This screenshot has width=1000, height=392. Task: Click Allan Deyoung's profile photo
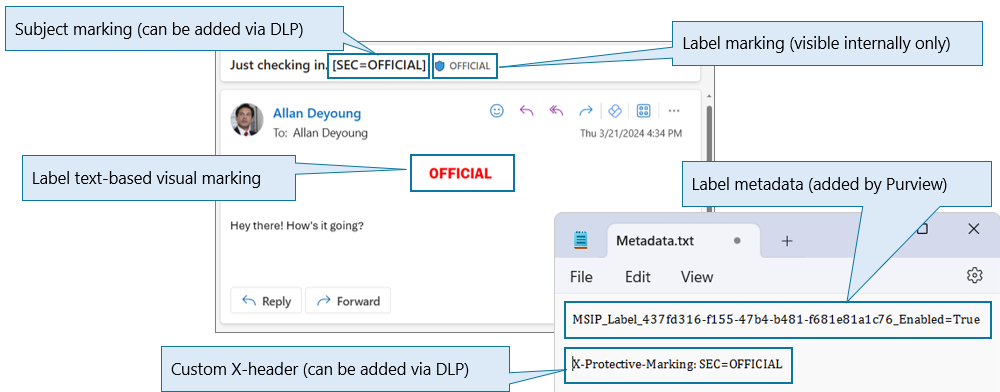(247, 119)
